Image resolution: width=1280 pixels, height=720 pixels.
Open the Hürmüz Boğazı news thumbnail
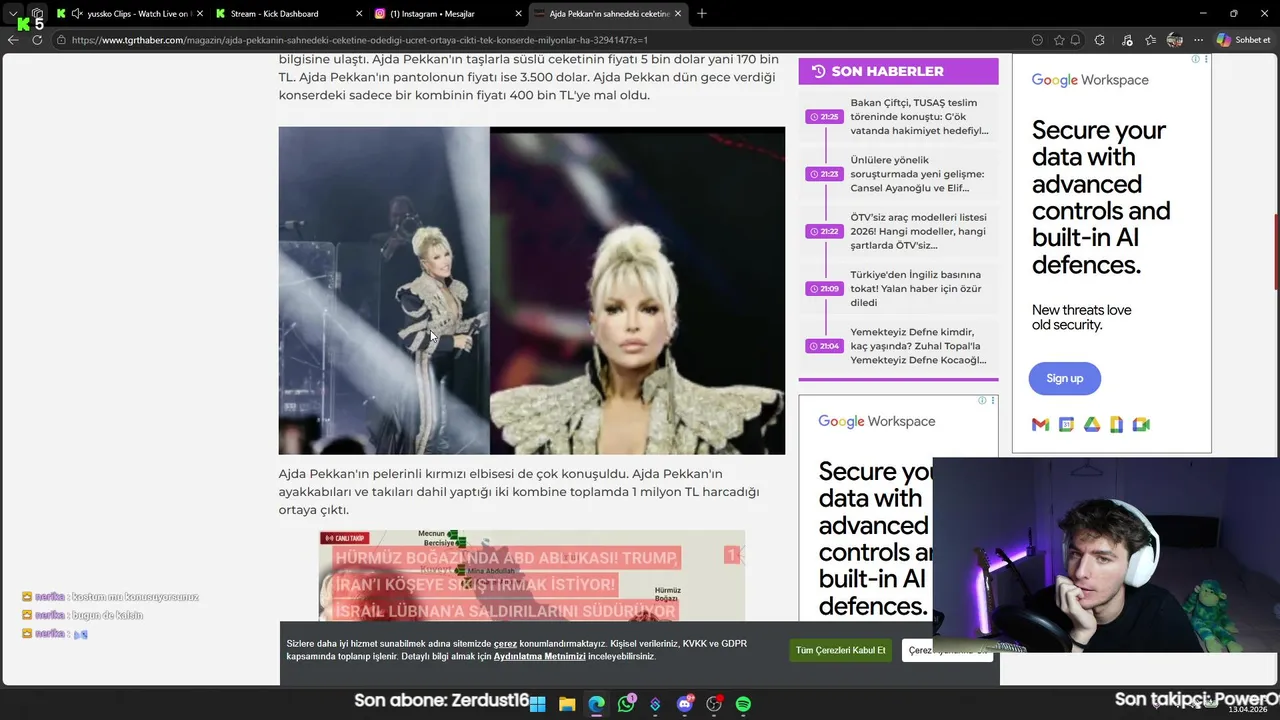532,575
